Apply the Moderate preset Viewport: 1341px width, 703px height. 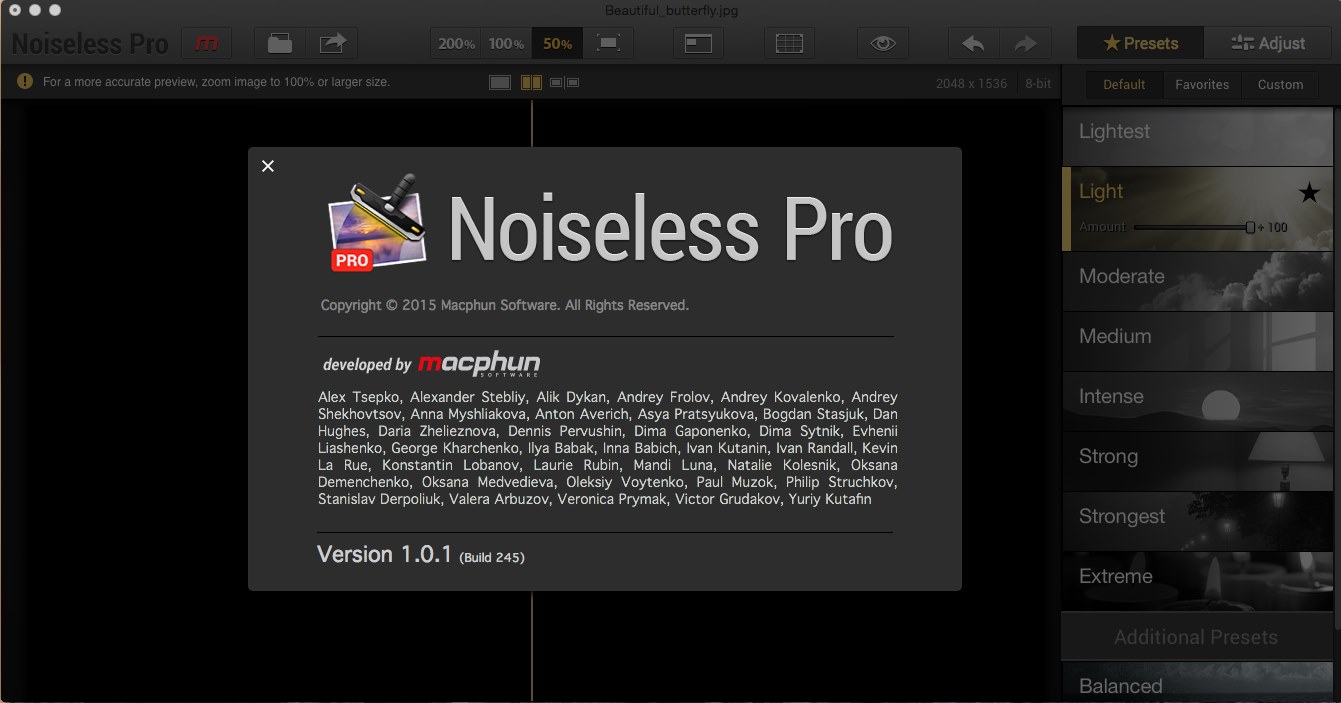tap(1197, 281)
